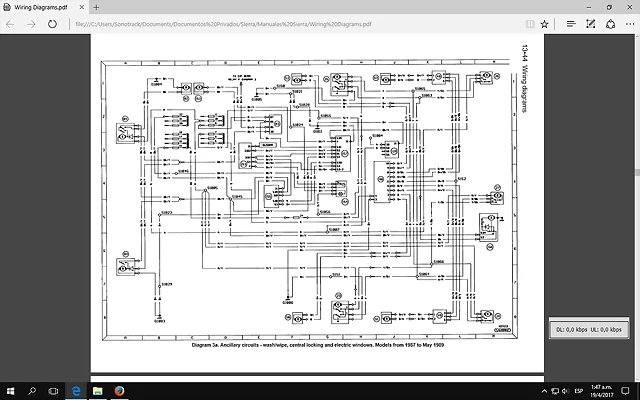
Task: Click the file address bar
Action: 296,24
